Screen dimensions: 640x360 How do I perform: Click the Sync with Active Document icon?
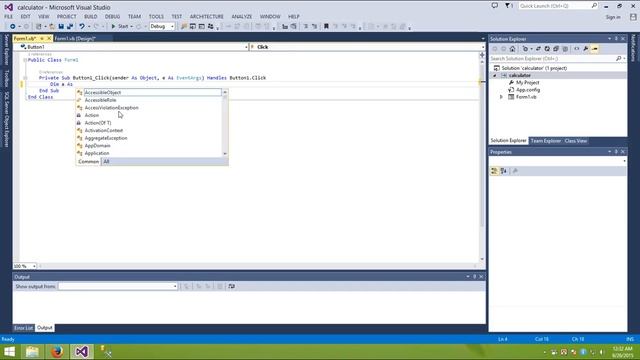click(x=538, y=49)
